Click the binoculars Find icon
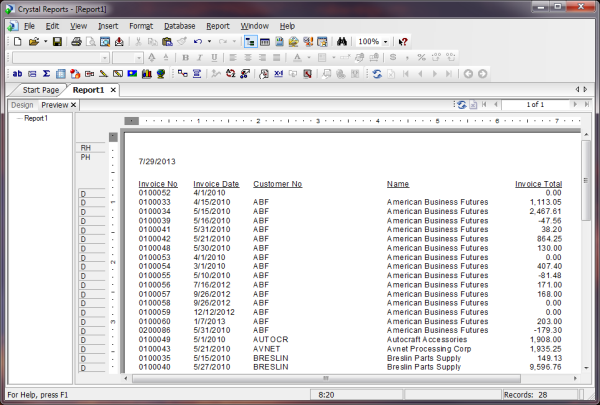Image resolution: width=600 pixels, height=405 pixels. [341, 42]
